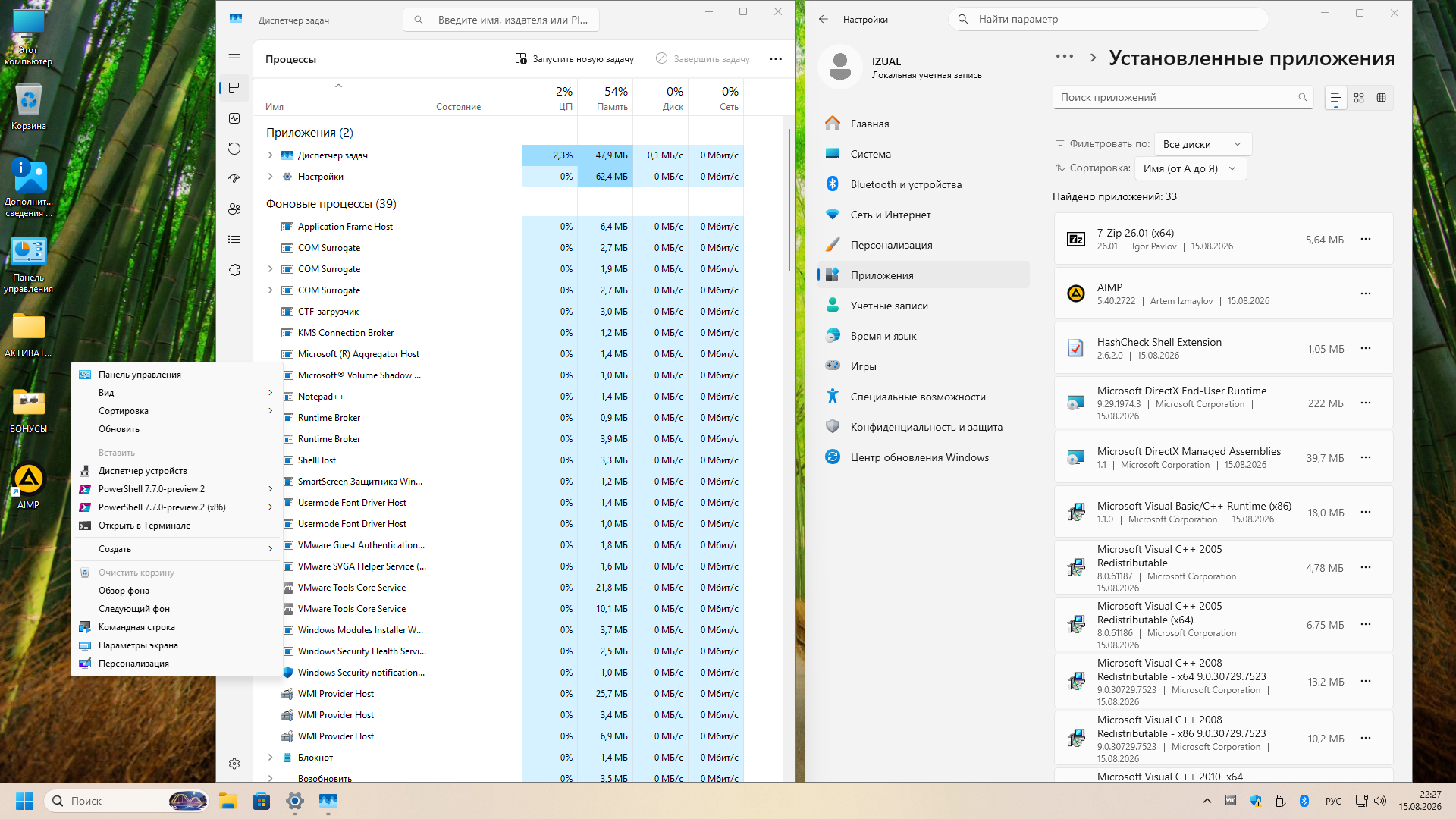Collapse the Task Manager column header caret
Viewport: 1456px width, 819px height.
point(339,86)
